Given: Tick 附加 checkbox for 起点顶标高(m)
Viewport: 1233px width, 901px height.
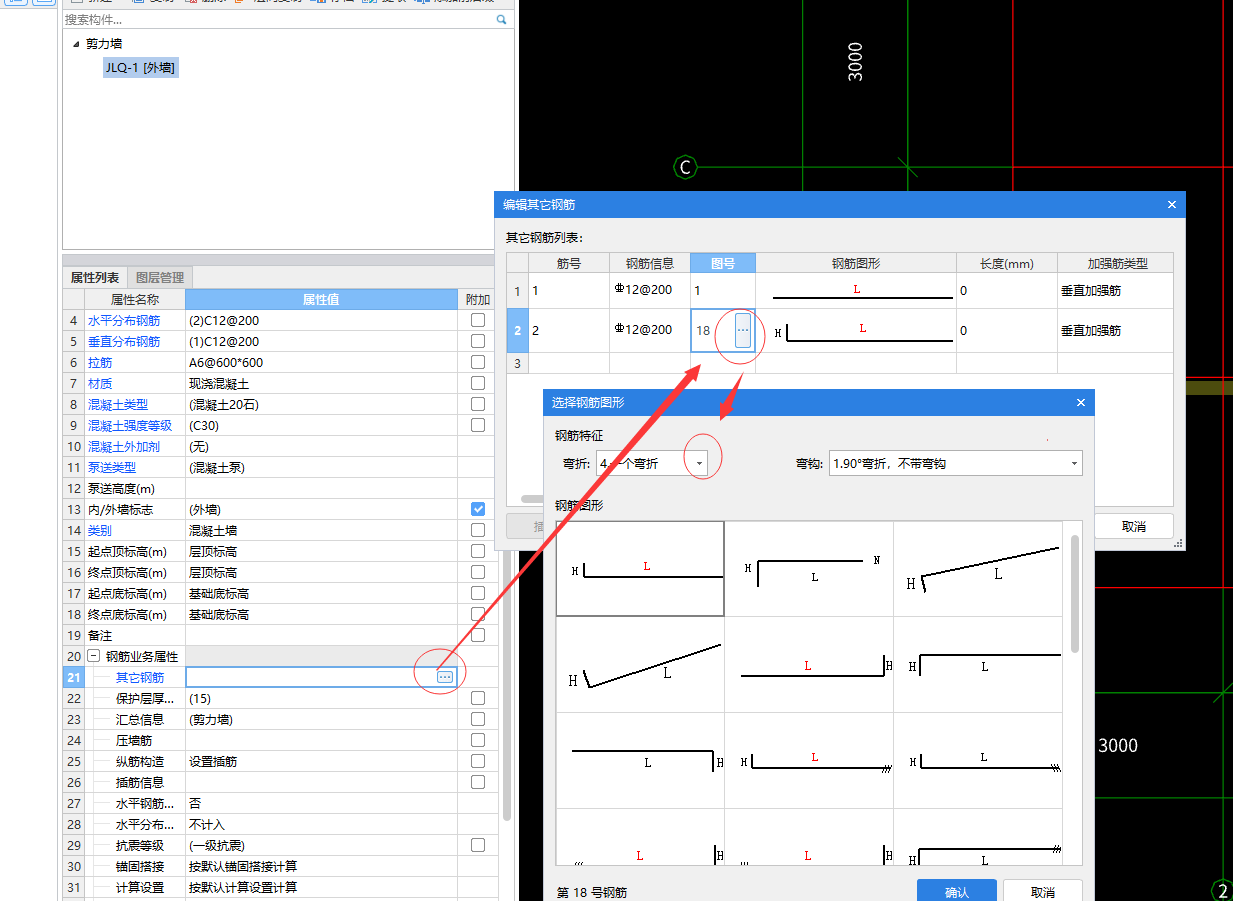Looking at the screenshot, I should pos(478,551).
